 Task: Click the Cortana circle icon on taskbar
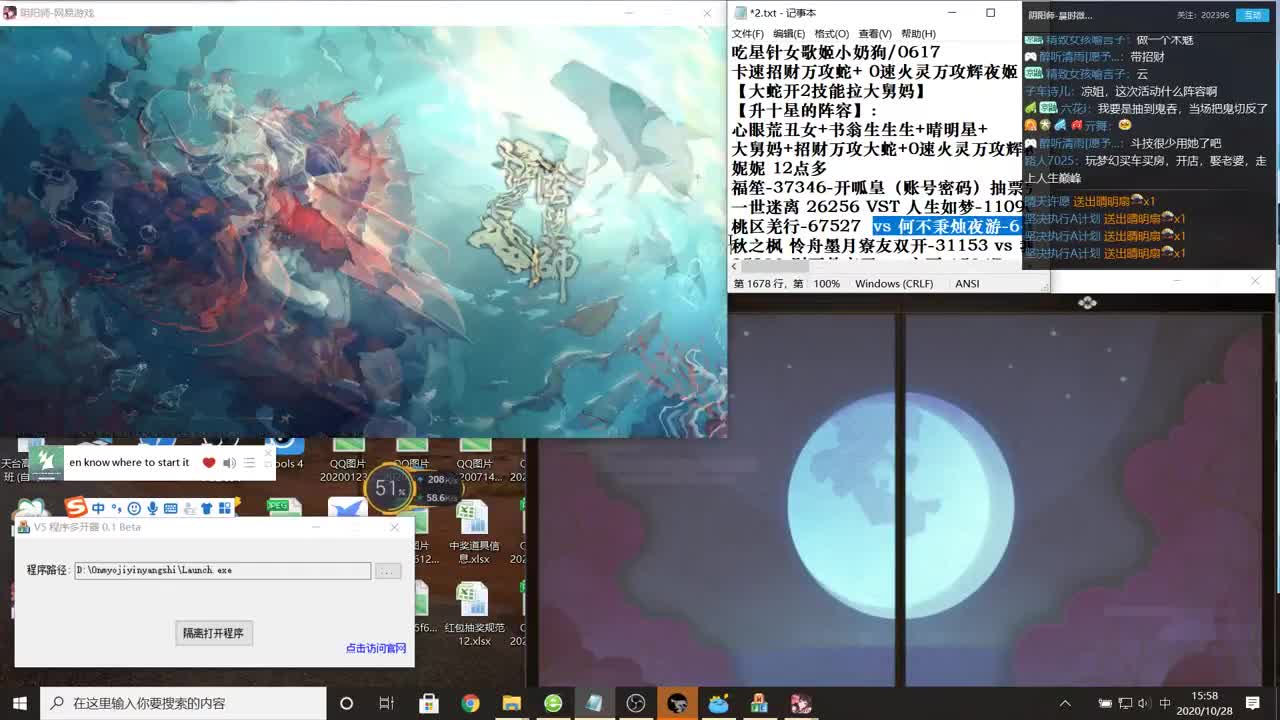click(x=346, y=703)
